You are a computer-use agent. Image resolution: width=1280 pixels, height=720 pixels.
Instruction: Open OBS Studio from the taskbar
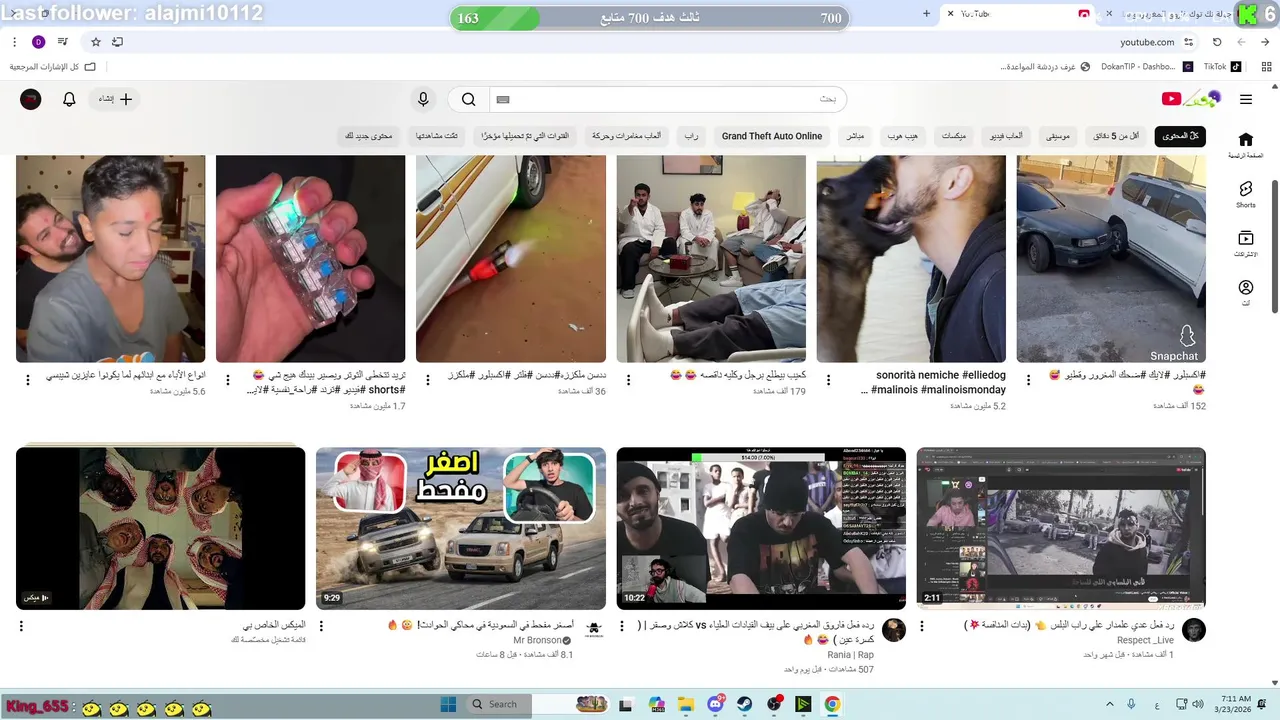click(774, 704)
